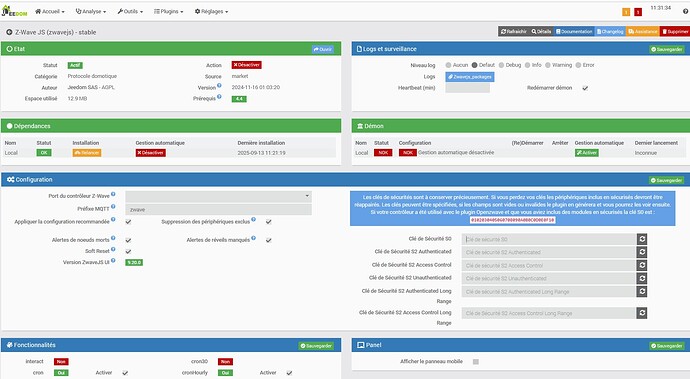Click the Préfixe MQTT input field
The image size is (690, 379).
[218, 210]
